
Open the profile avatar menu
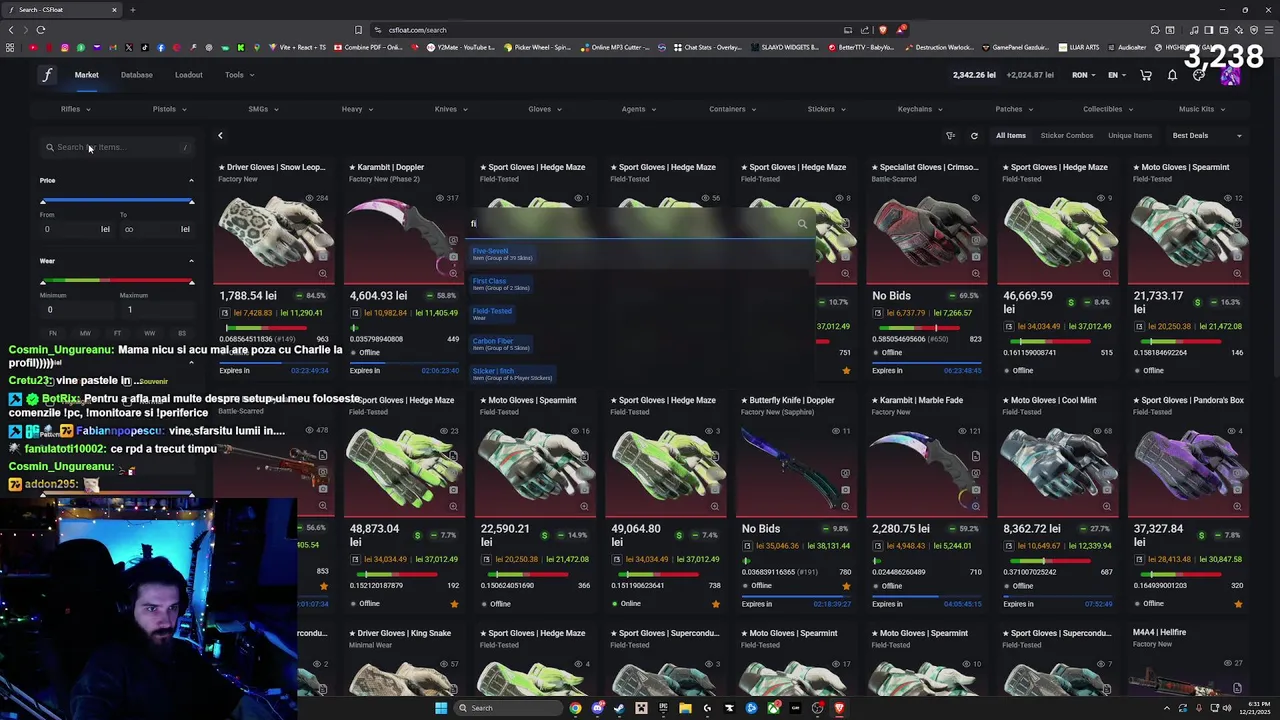click(1230, 75)
